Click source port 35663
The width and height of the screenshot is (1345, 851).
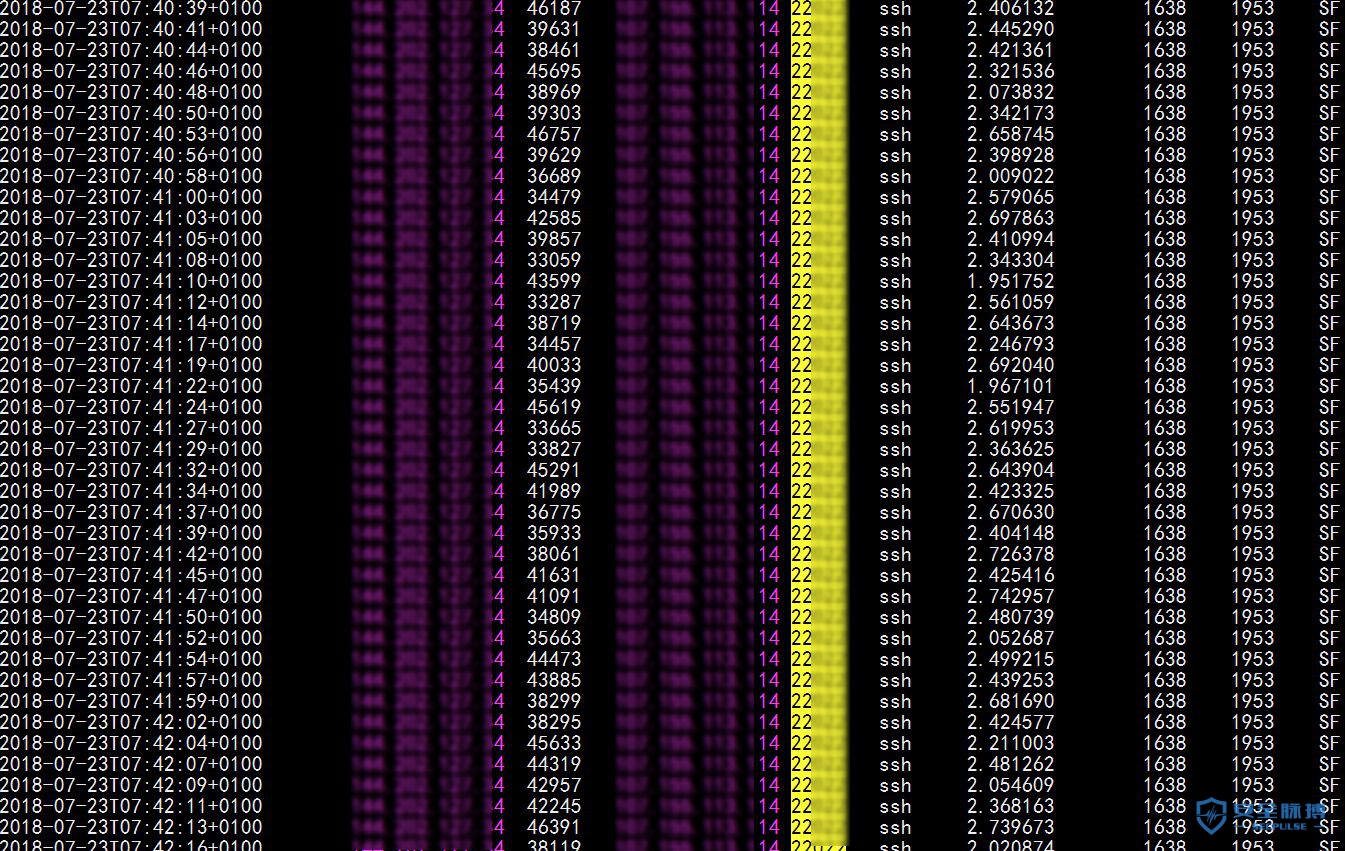point(554,638)
